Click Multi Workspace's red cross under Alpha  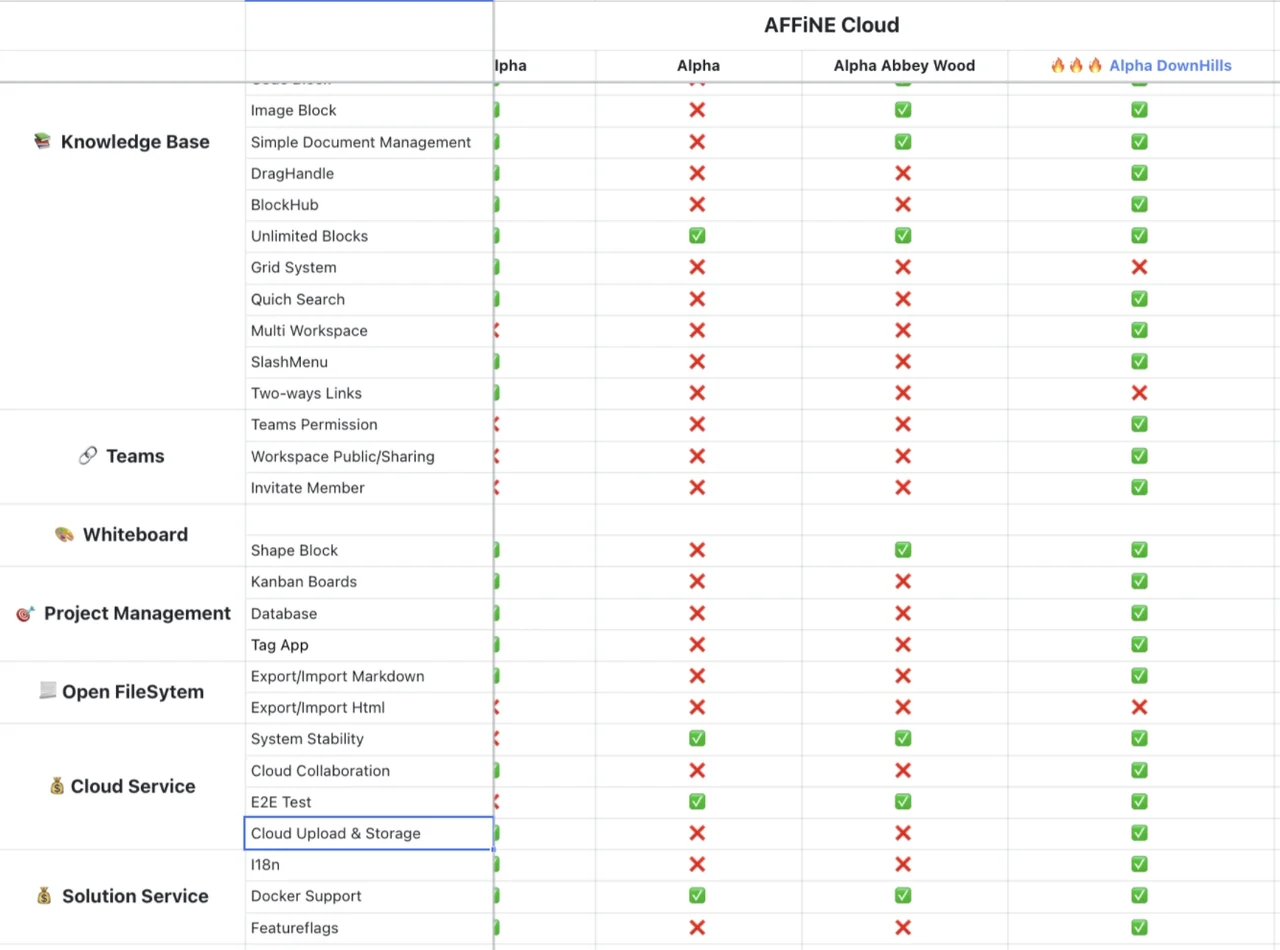tap(697, 330)
